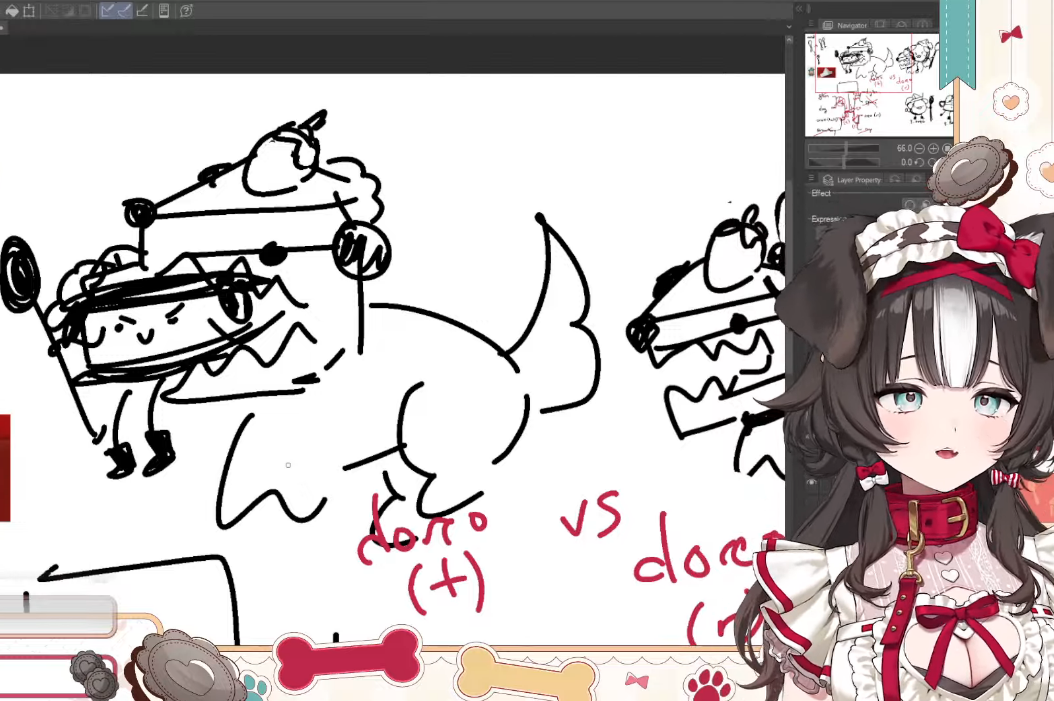Select the Layer Property tab

tap(852, 179)
